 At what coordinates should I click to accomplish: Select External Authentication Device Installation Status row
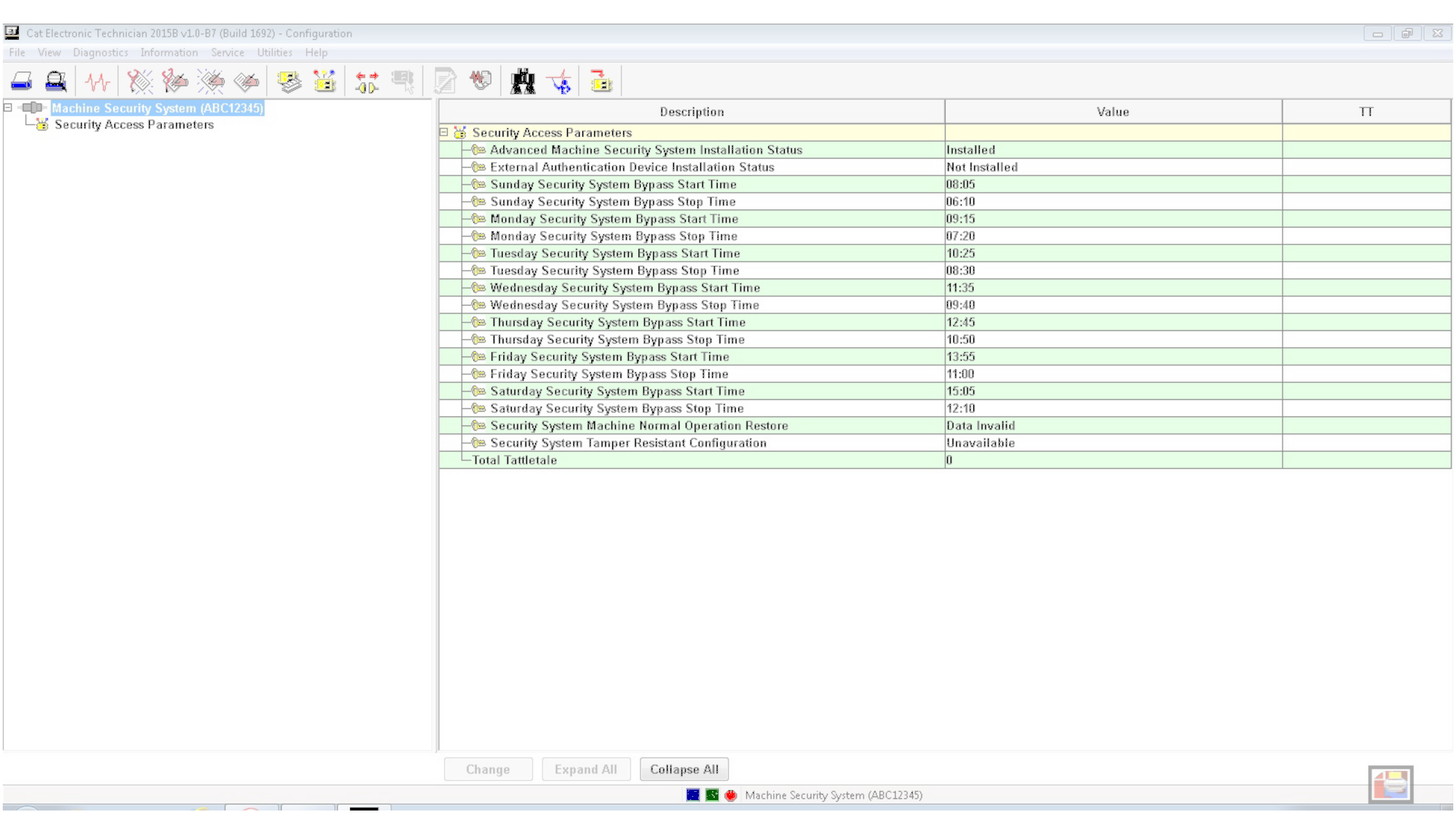pyautogui.click(x=945, y=167)
